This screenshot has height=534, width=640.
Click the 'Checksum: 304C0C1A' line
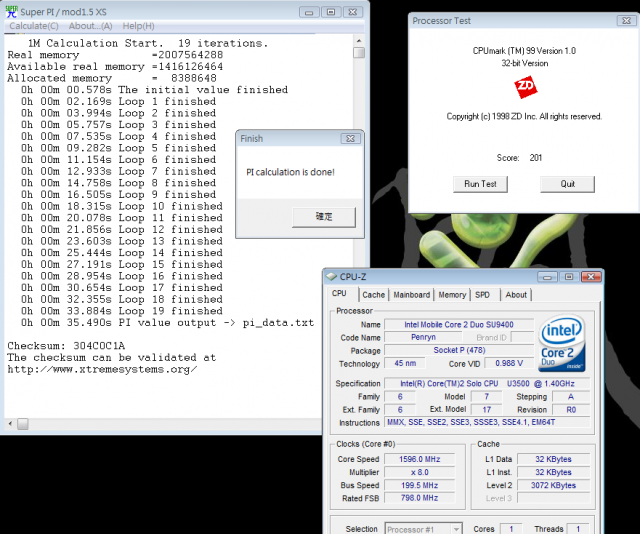[x=66, y=346]
